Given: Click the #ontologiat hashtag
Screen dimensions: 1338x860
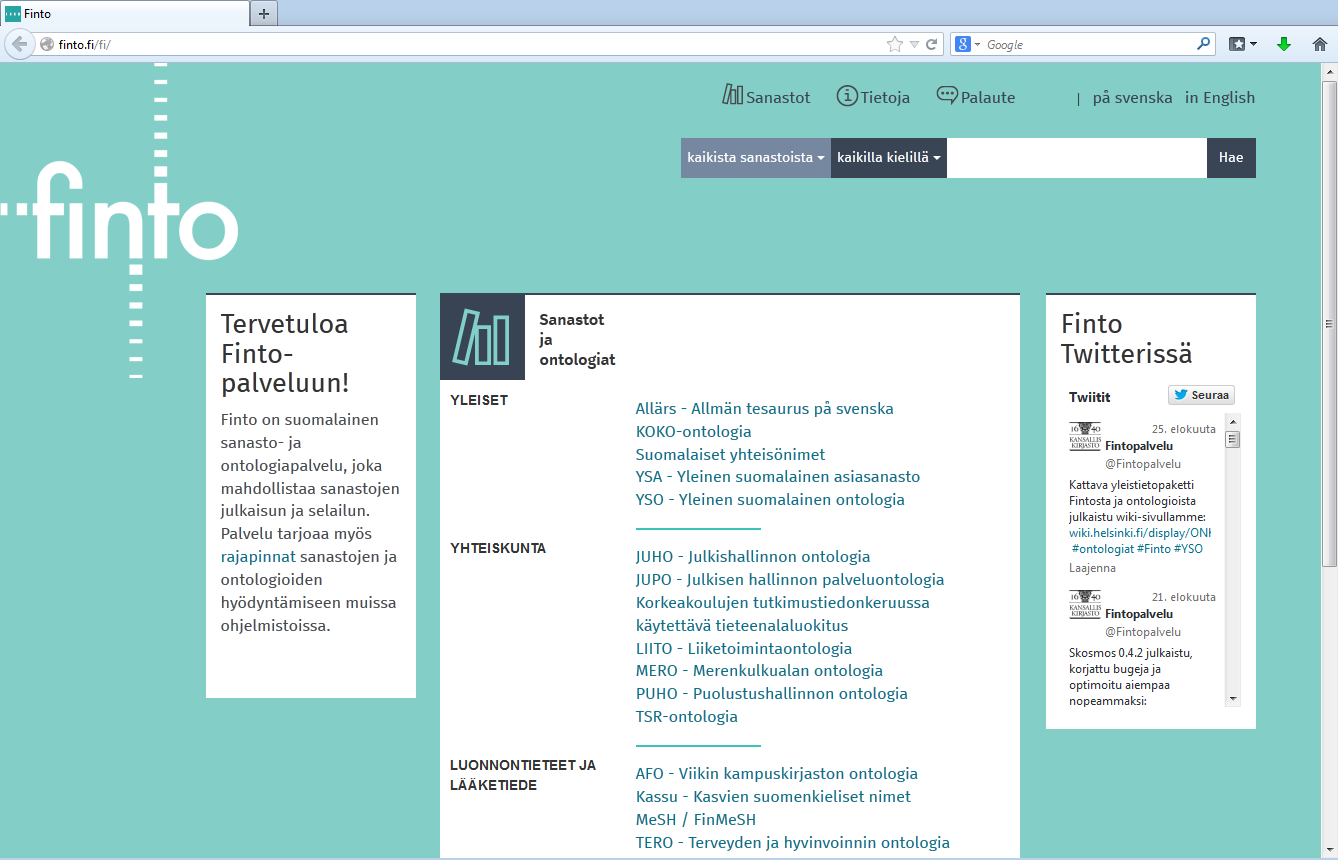Looking at the screenshot, I should [1102, 549].
